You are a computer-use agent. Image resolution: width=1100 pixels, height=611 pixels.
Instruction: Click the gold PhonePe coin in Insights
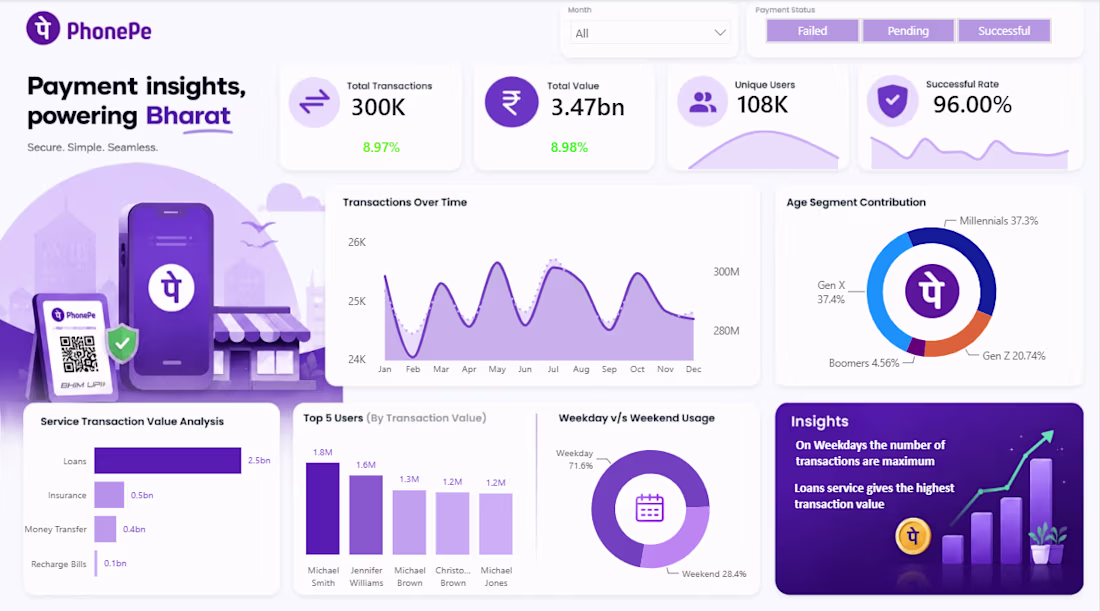click(x=913, y=537)
